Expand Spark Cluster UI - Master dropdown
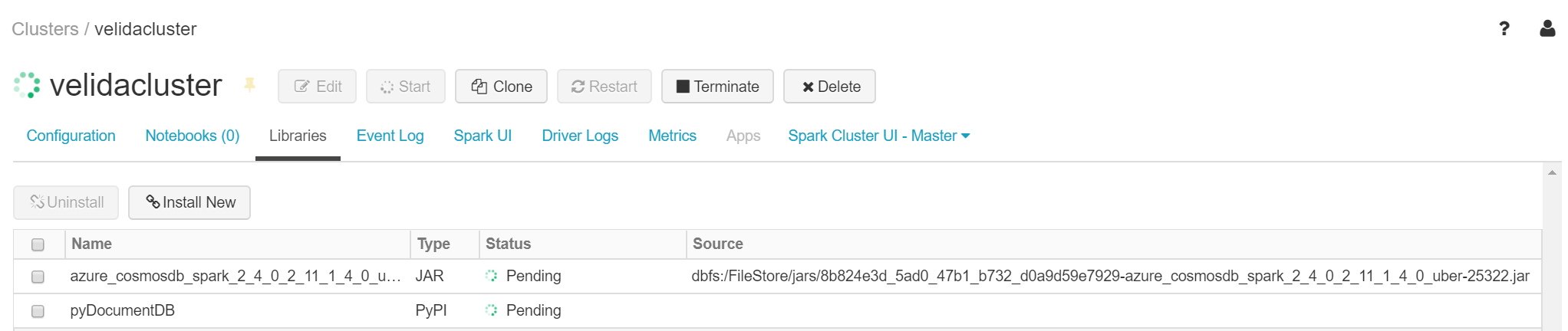Image resolution: width=1568 pixels, height=331 pixels. pyautogui.click(x=879, y=136)
